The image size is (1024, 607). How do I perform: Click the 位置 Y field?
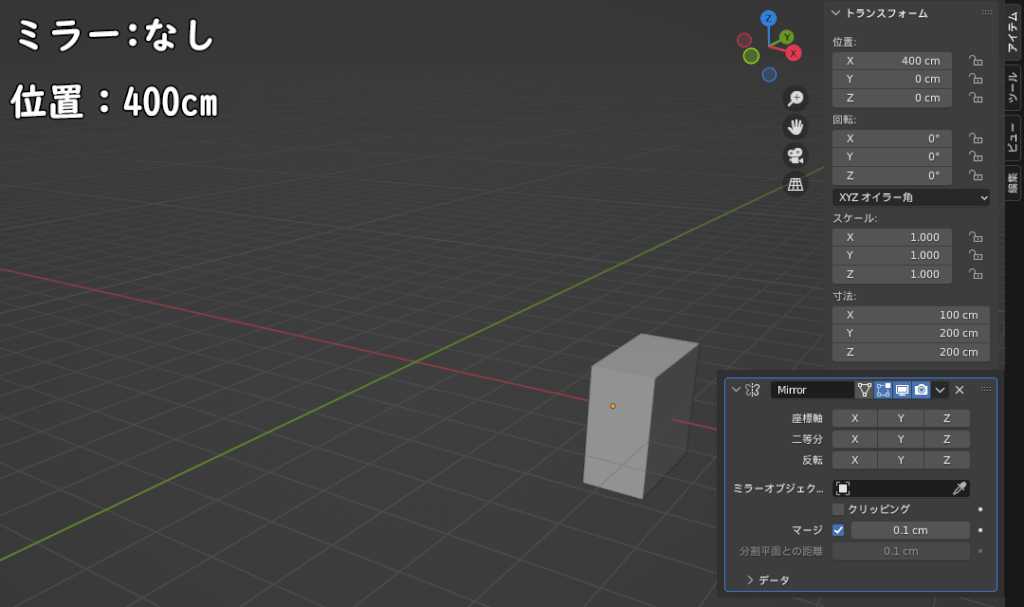point(892,79)
